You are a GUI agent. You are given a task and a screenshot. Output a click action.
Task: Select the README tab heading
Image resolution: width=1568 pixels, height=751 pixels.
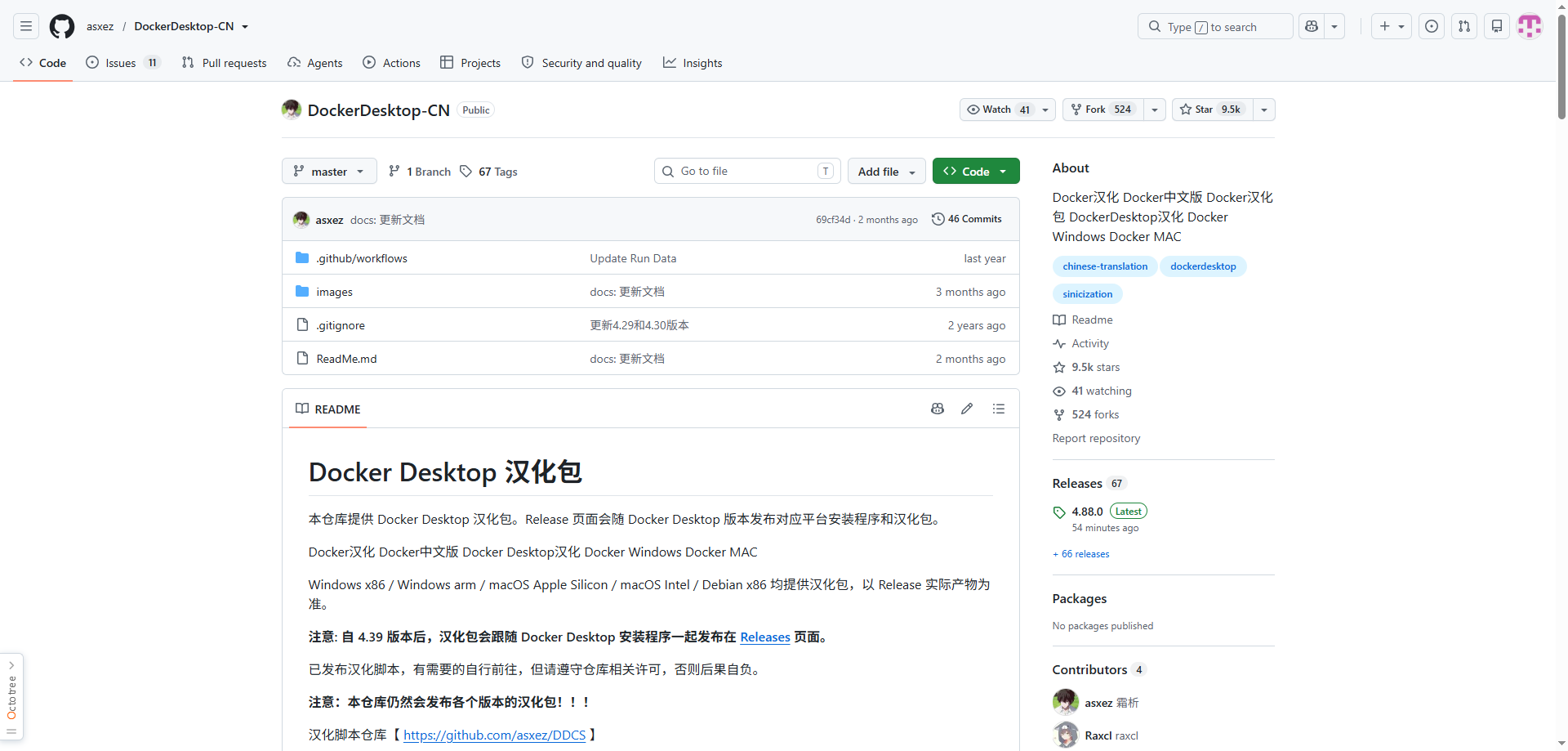coord(328,409)
